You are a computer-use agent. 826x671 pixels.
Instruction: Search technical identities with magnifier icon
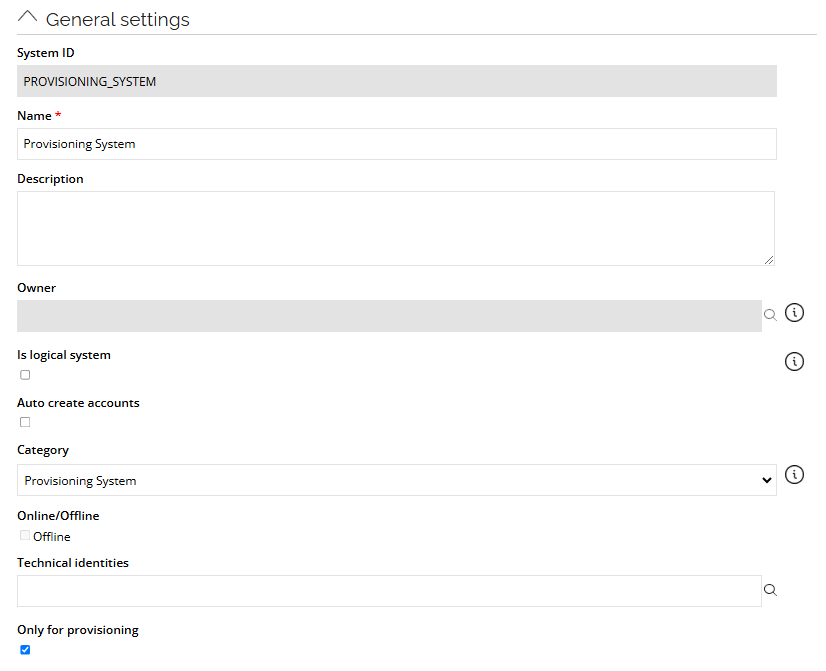click(770, 590)
